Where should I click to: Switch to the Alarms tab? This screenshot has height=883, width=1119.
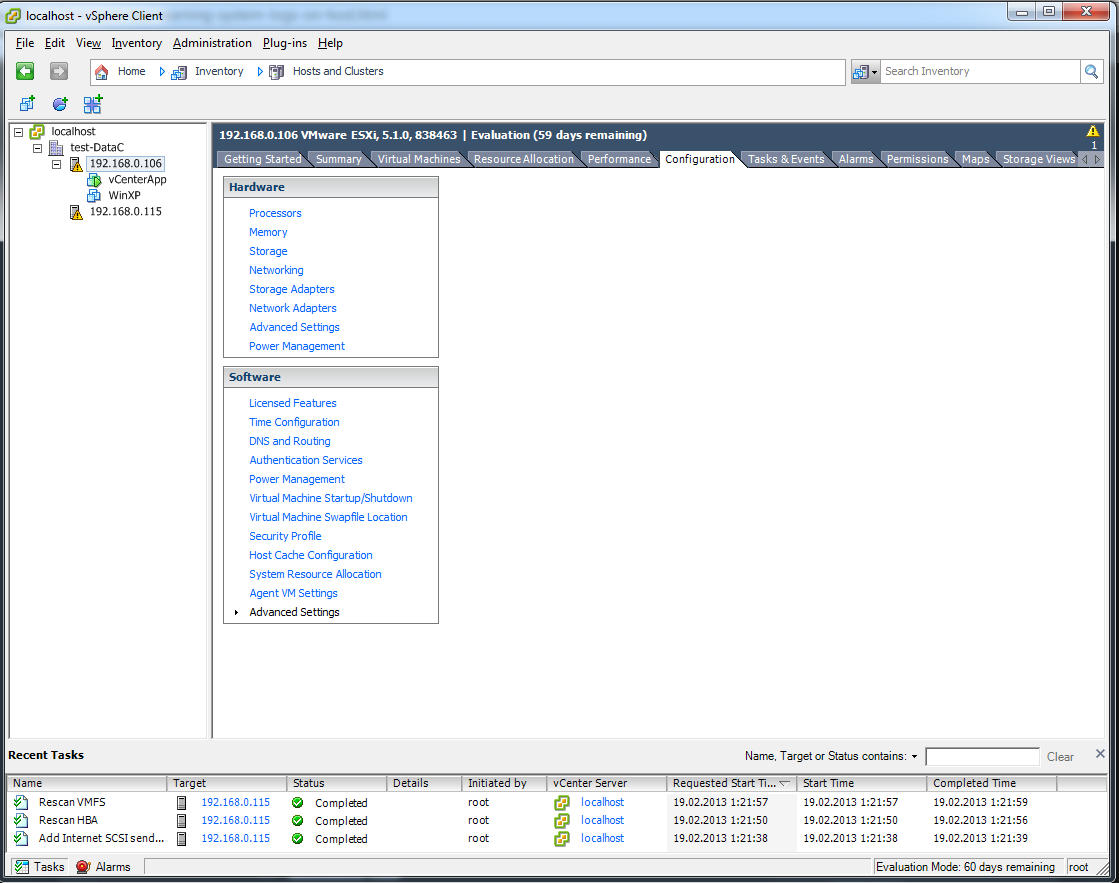(x=856, y=159)
